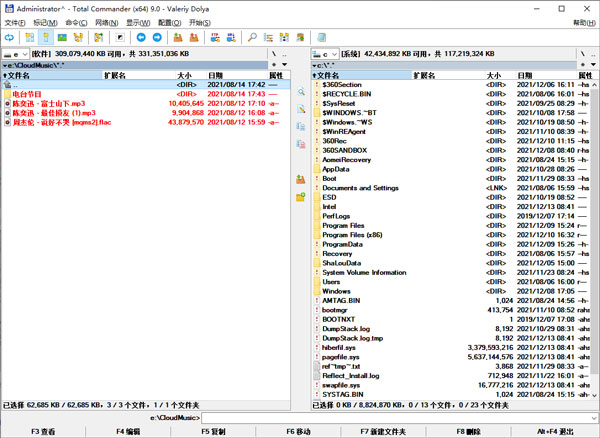The width and height of the screenshot is (600, 438).
Task: Toggle the highlighted full details view icon
Action: (x=46, y=37)
